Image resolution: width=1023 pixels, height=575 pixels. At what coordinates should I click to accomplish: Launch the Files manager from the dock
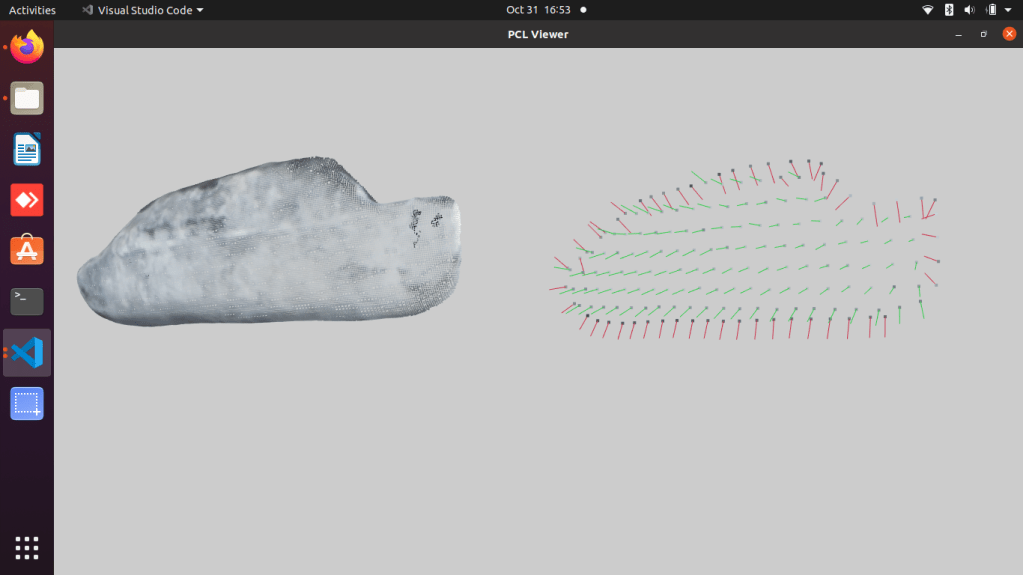27,98
